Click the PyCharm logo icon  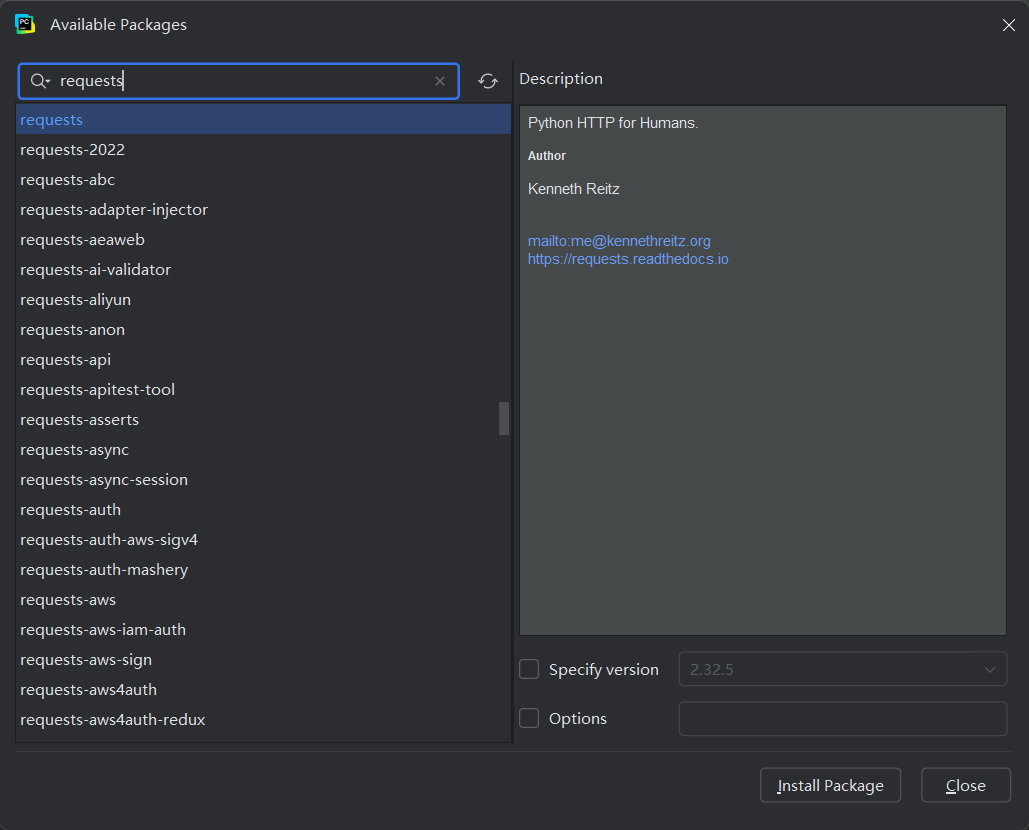[25, 24]
